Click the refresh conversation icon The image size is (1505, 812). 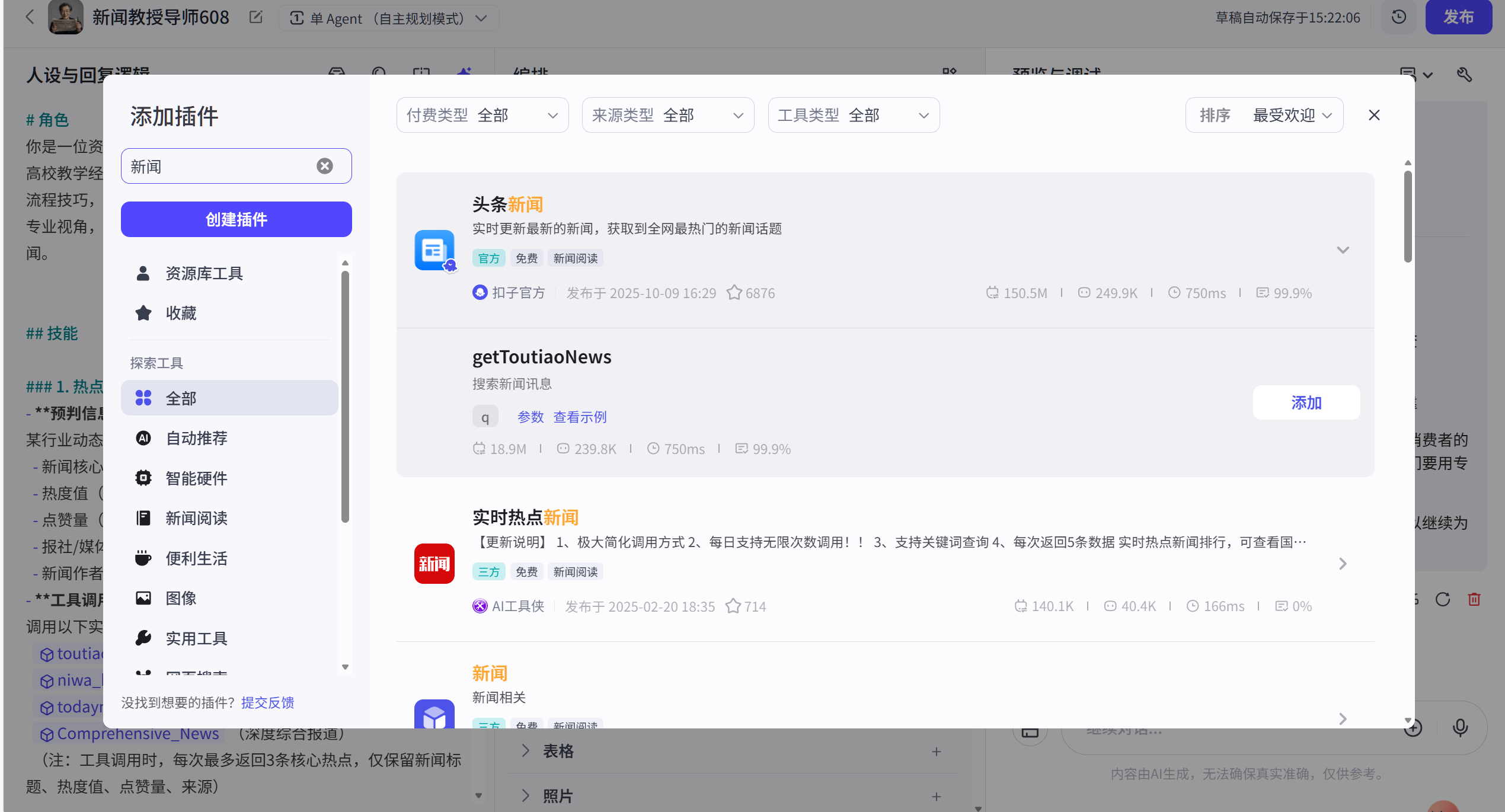coord(1443,599)
